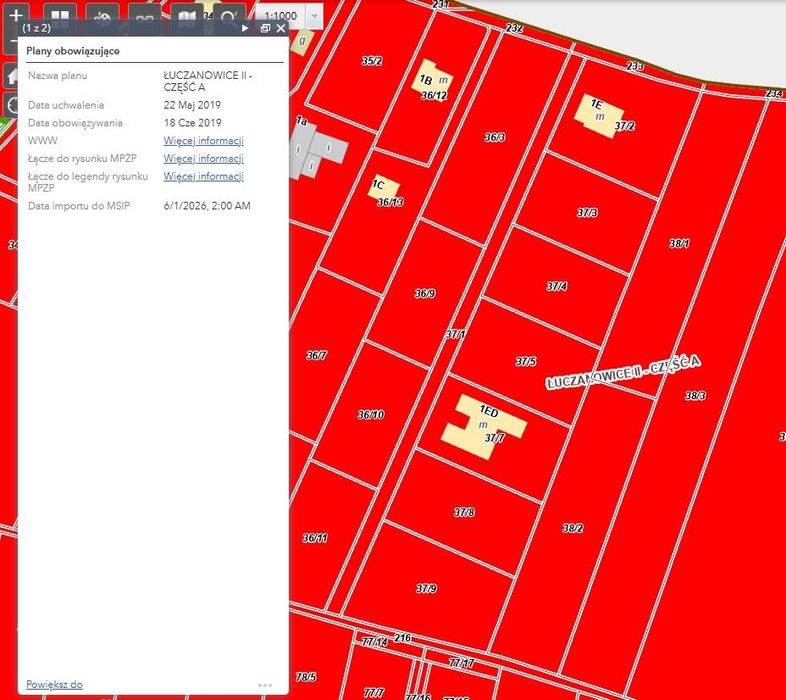Select the gray building near 1a
This screenshot has height=700, width=786.
click(x=317, y=149)
